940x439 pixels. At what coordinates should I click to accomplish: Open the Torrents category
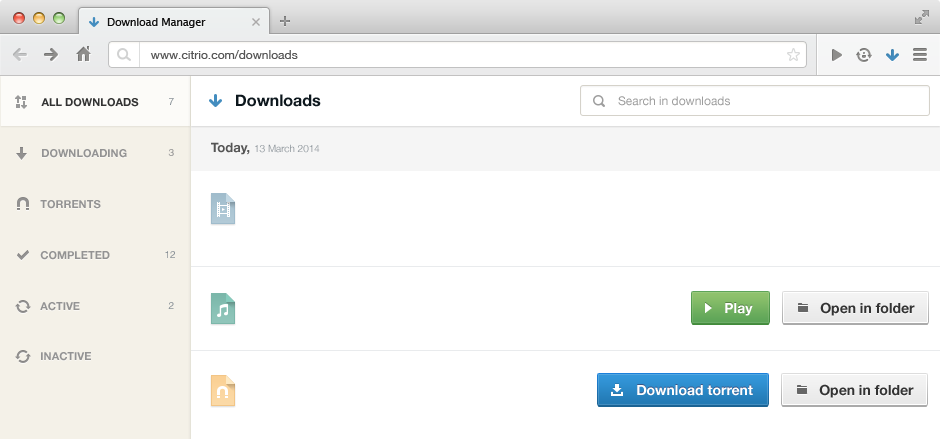click(x=70, y=204)
